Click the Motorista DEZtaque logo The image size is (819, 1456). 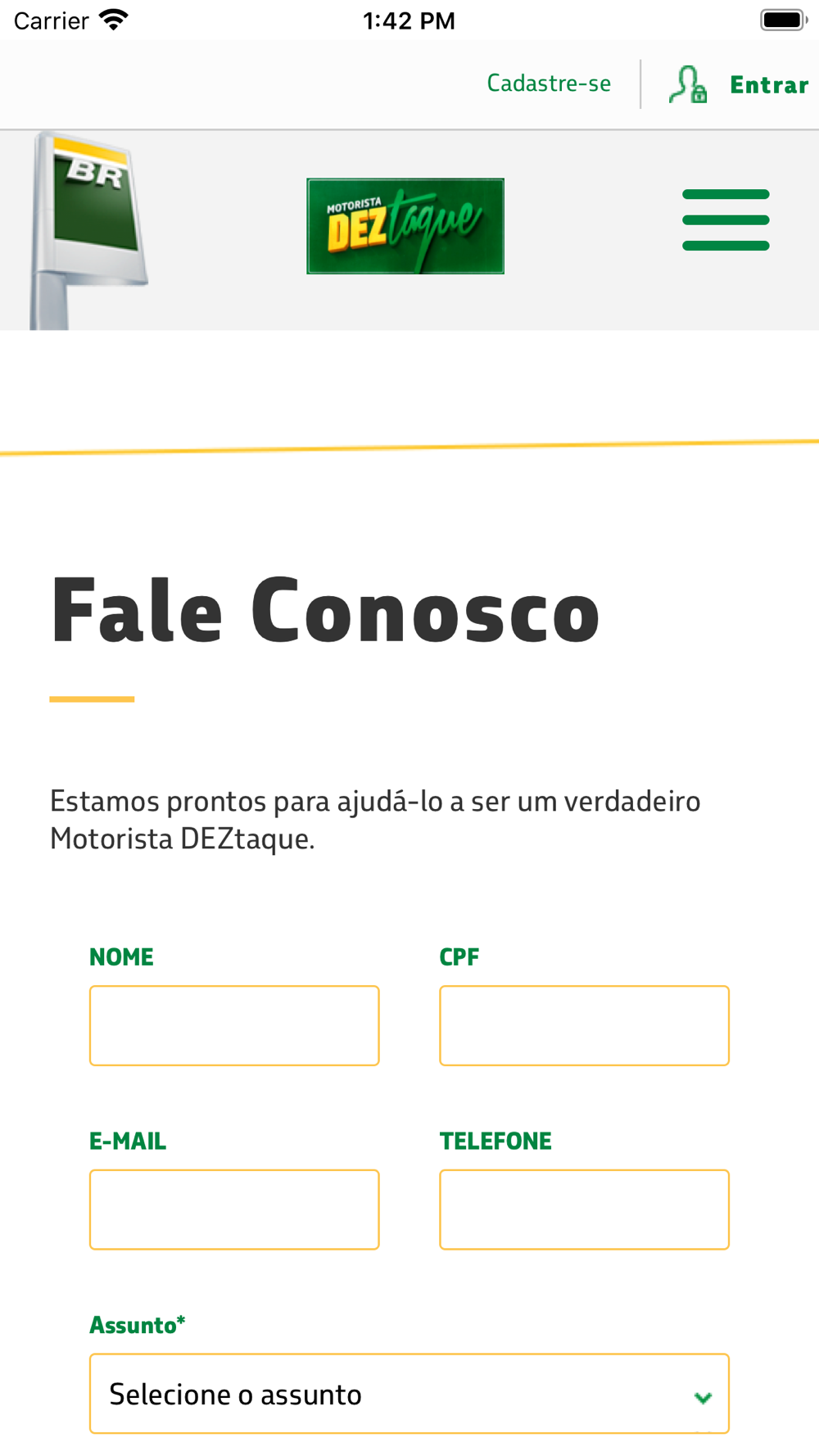click(405, 226)
